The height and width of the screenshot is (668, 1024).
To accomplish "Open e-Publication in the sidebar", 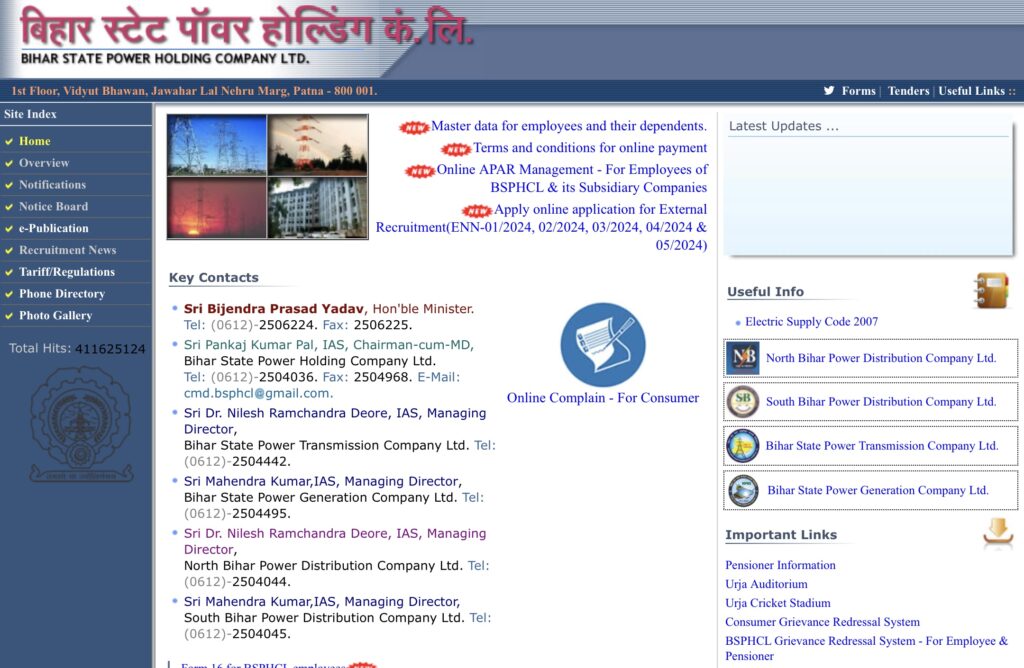I will [54, 228].
